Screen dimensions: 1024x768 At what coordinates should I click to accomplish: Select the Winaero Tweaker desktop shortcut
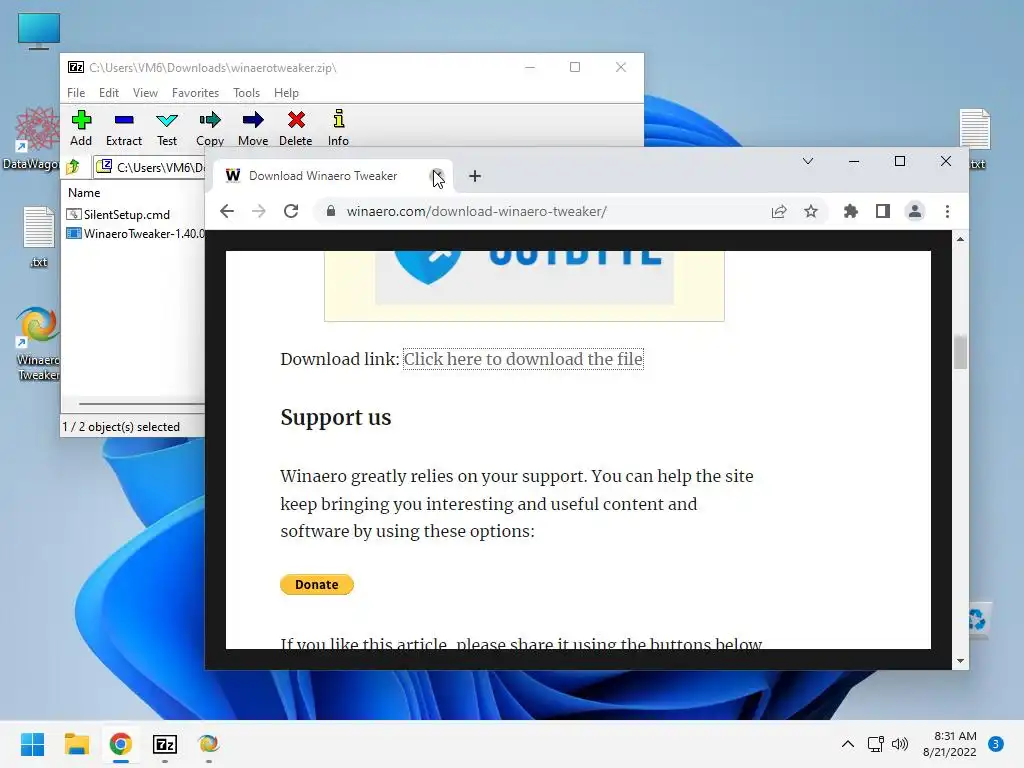point(38,344)
